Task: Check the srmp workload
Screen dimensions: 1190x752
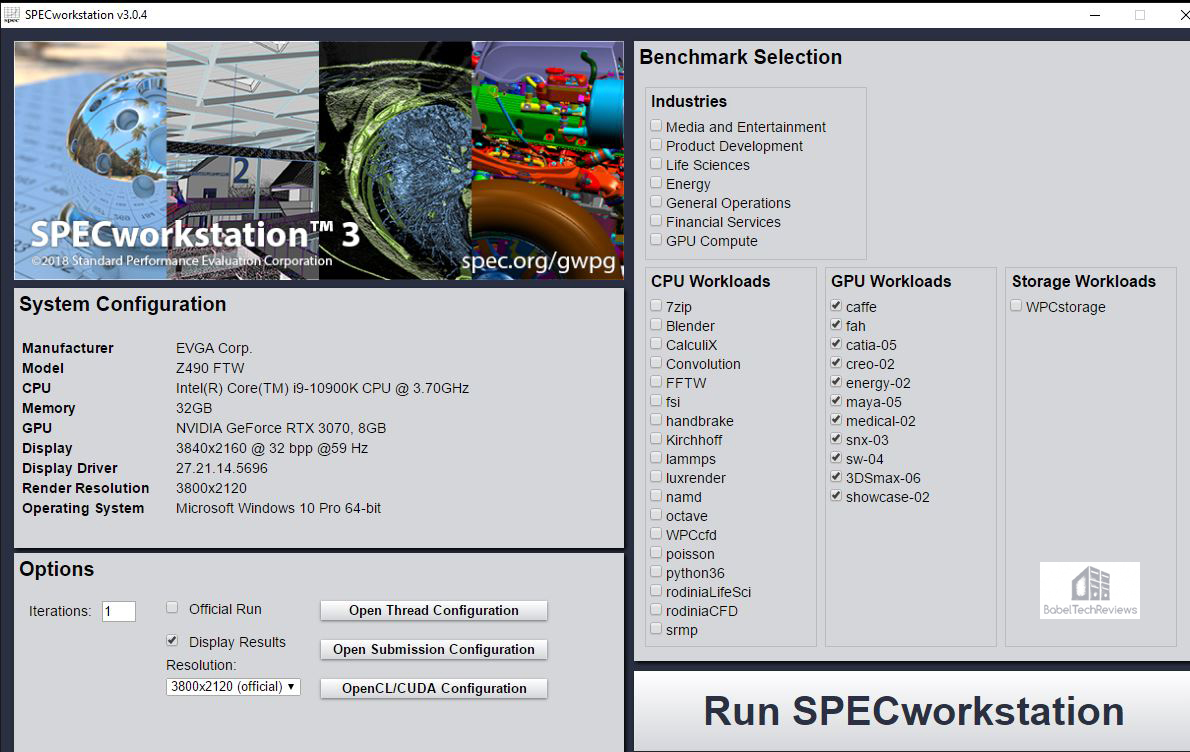Action: pyautogui.click(x=656, y=628)
